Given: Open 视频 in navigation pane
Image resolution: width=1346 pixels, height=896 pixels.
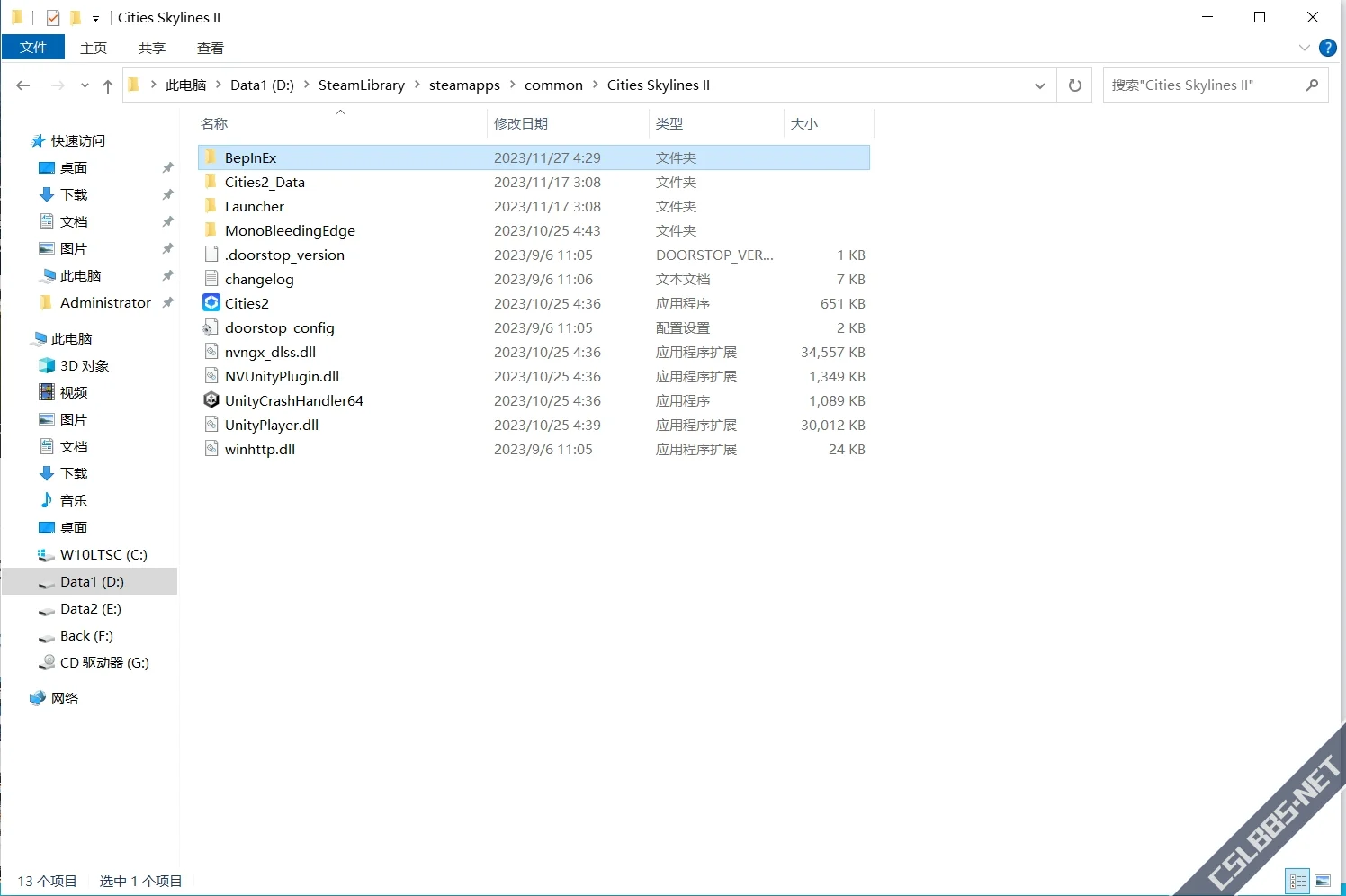Looking at the screenshot, I should tap(74, 392).
